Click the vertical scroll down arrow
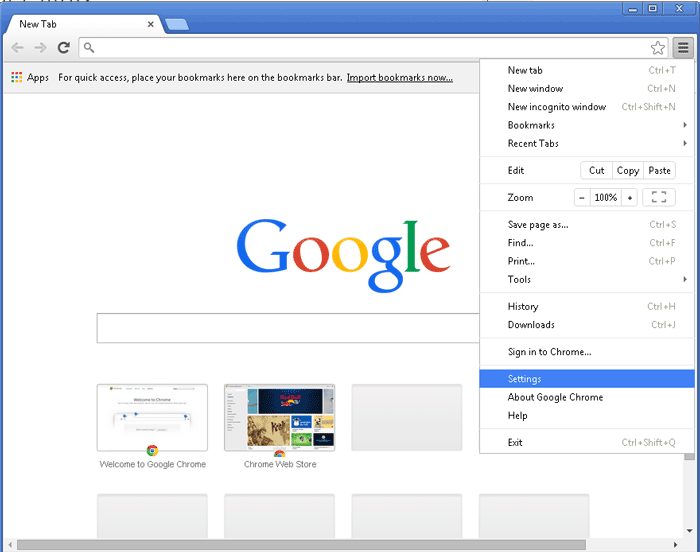This screenshot has width=700, height=552. (689, 531)
